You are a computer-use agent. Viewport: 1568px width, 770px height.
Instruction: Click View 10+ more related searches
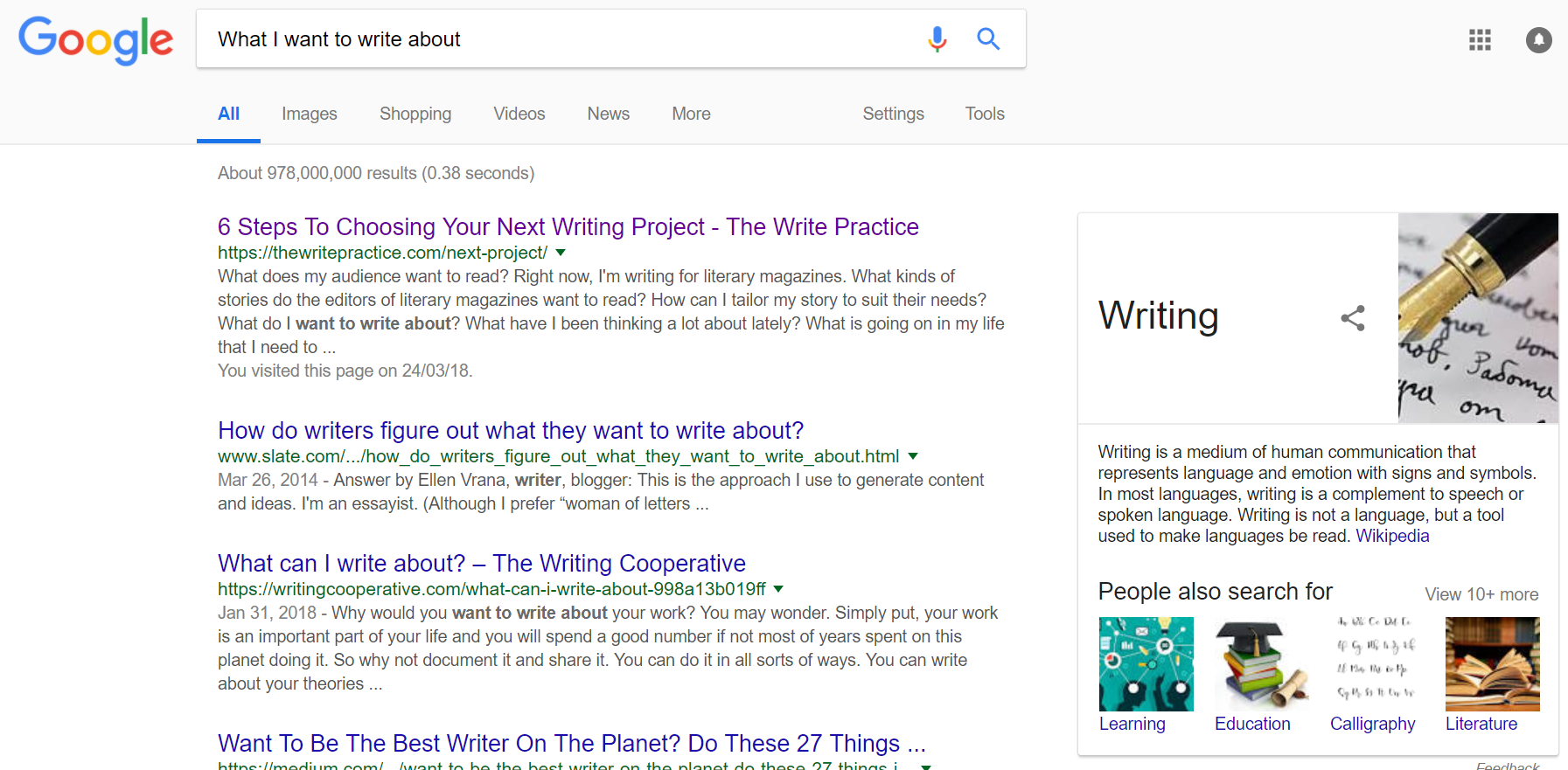[x=1481, y=594]
